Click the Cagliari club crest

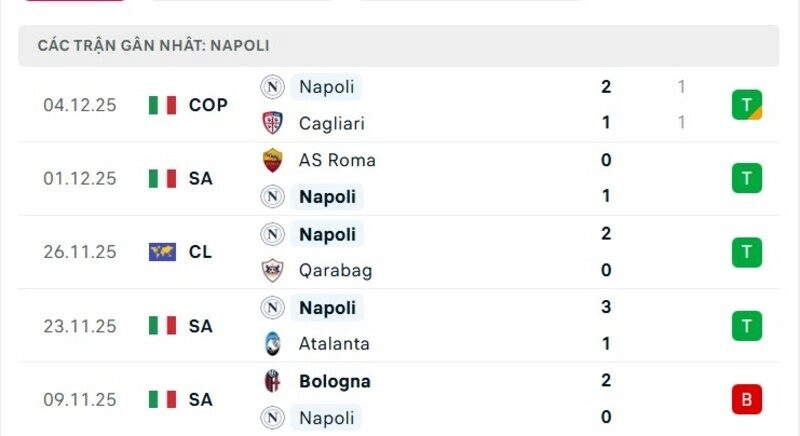(x=272, y=123)
